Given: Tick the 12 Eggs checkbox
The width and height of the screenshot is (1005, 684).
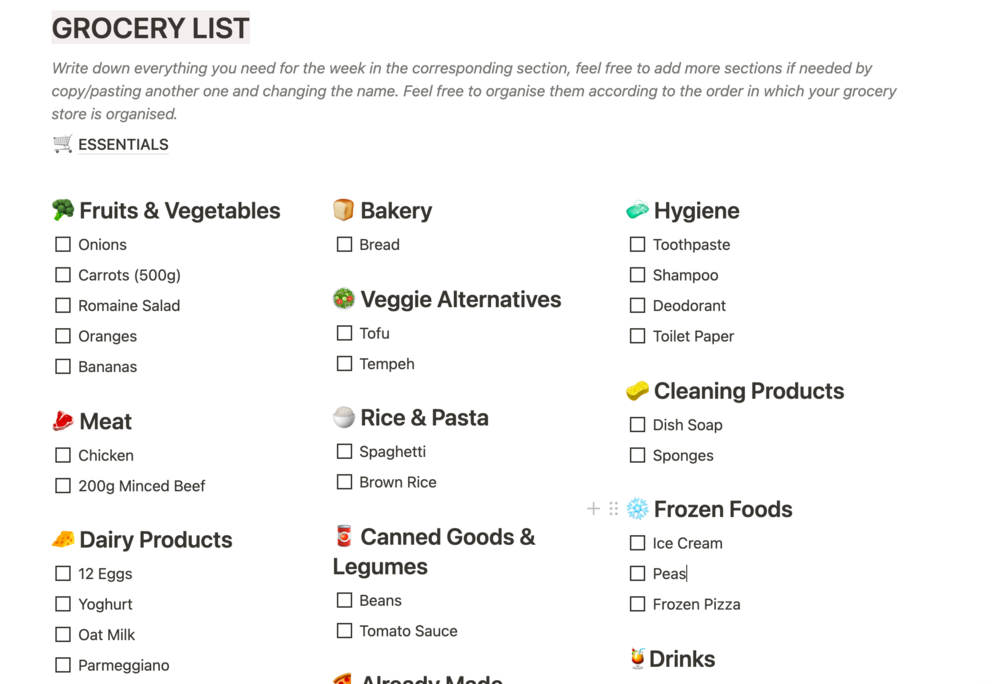Looking at the screenshot, I should pos(63,573).
